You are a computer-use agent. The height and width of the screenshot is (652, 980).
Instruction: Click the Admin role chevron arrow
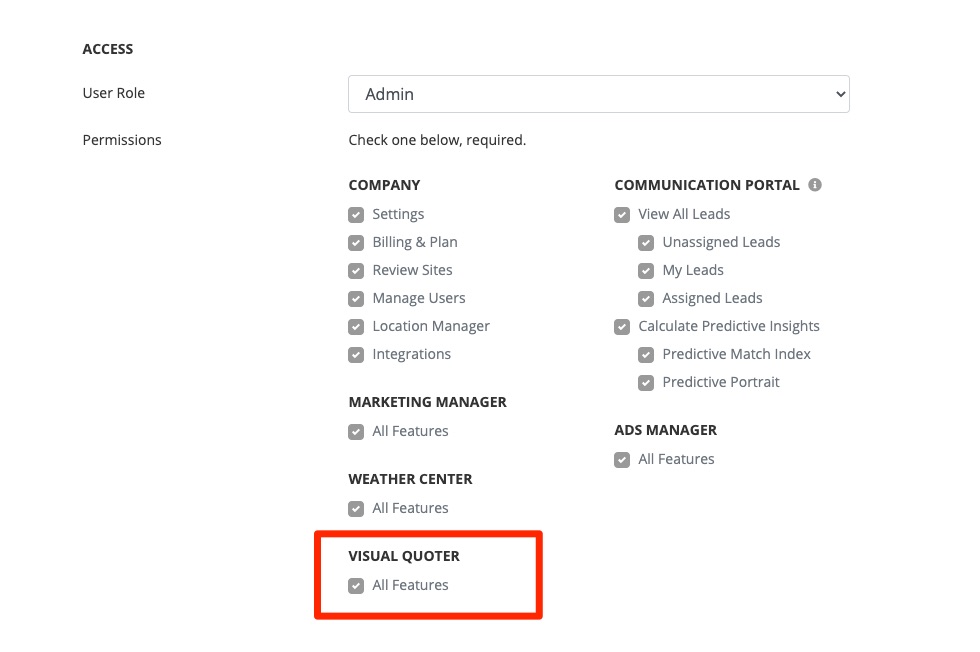click(839, 94)
